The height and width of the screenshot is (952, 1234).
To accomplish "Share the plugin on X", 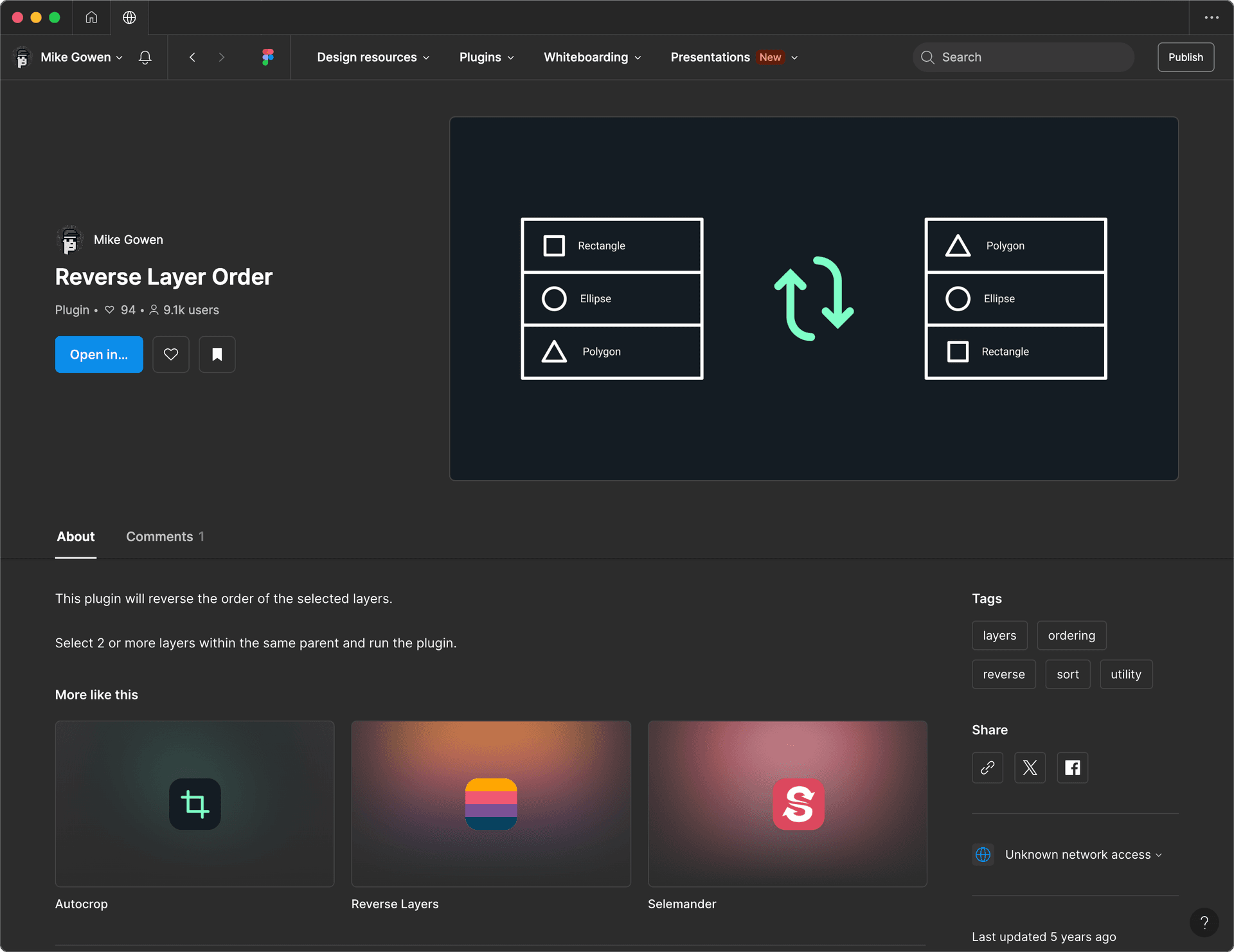I will pyautogui.click(x=1030, y=768).
